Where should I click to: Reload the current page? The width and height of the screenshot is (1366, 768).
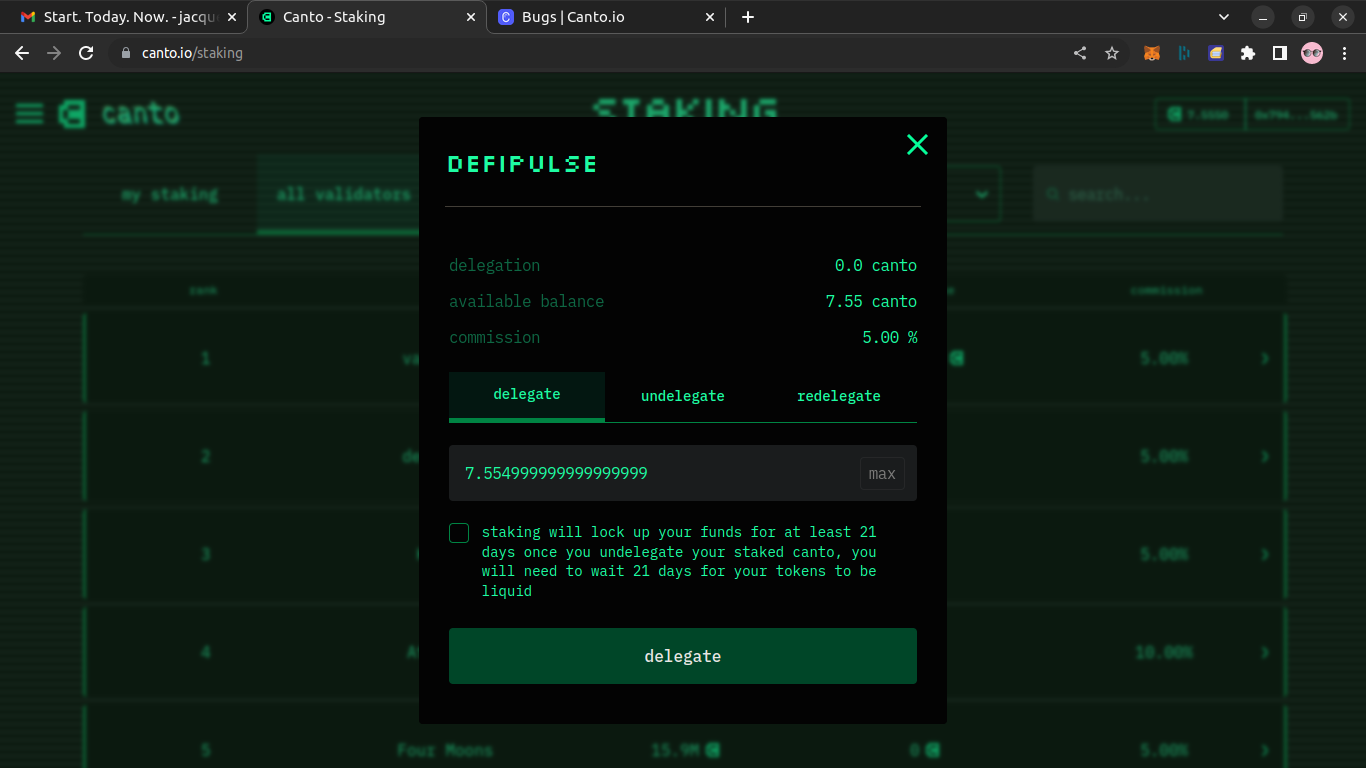[86, 53]
